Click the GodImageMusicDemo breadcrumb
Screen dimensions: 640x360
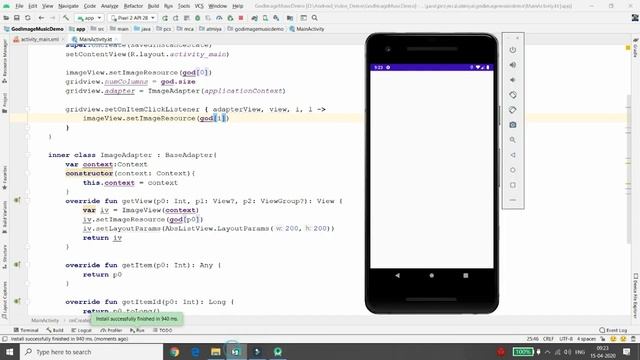[34, 29]
